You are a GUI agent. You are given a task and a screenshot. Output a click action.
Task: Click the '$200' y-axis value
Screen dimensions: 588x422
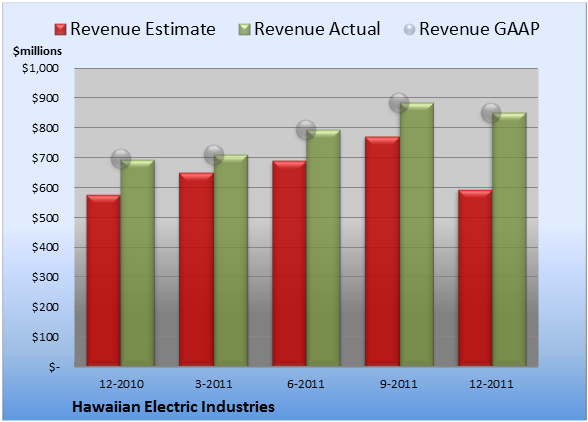point(45,307)
